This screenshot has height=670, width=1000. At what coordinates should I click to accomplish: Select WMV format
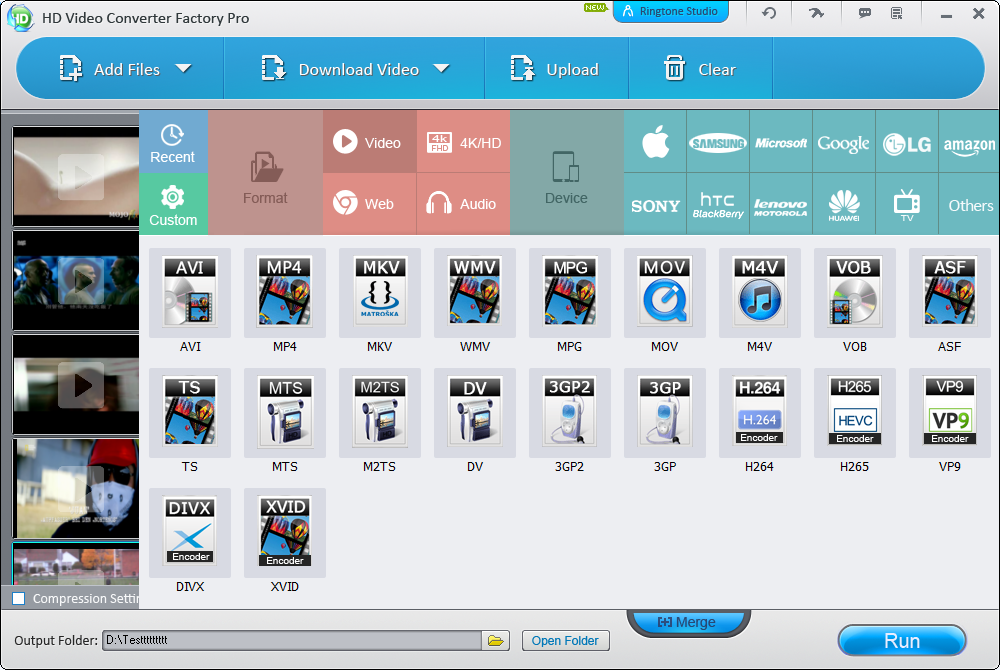(x=474, y=293)
